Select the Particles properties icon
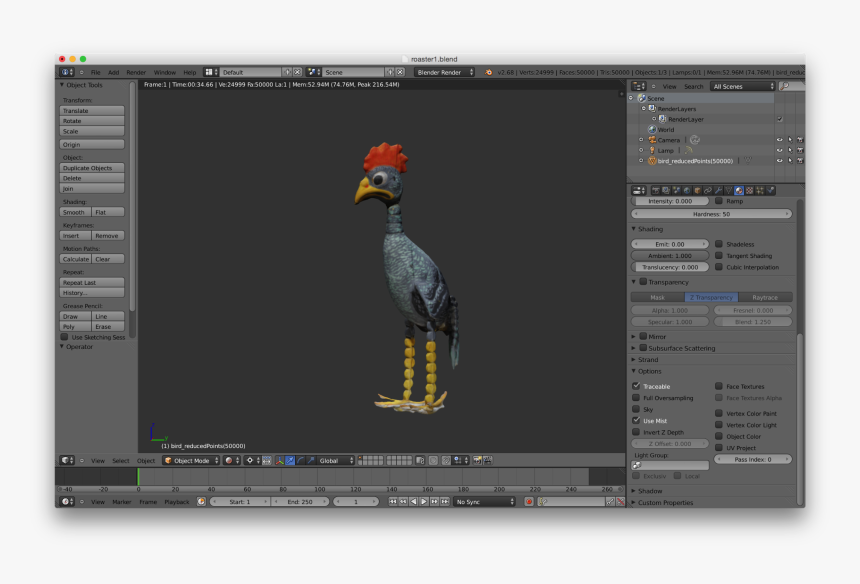The height and width of the screenshot is (584, 860). pos(760,189)
